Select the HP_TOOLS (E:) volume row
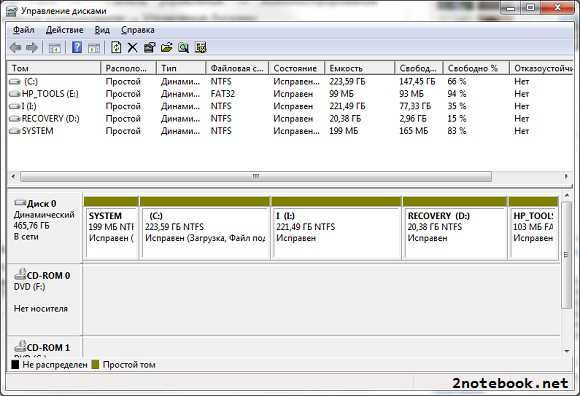 click(290, 94)
